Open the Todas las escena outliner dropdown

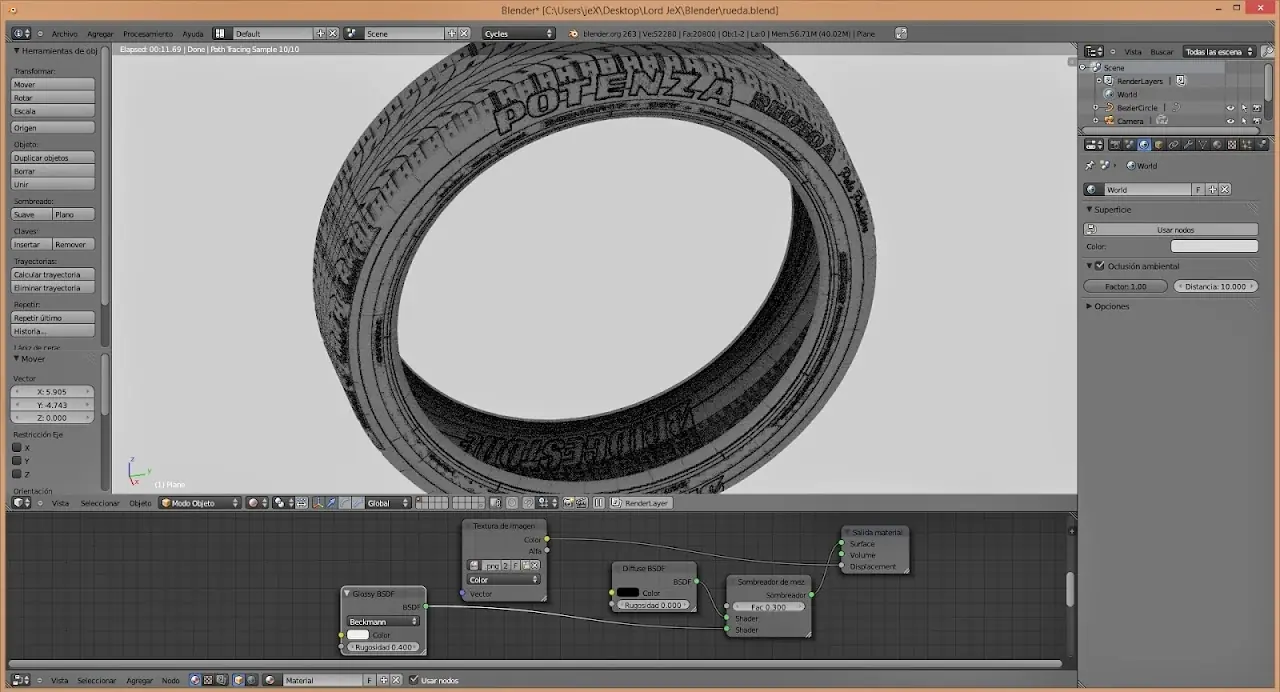[x=1217, y=51]
